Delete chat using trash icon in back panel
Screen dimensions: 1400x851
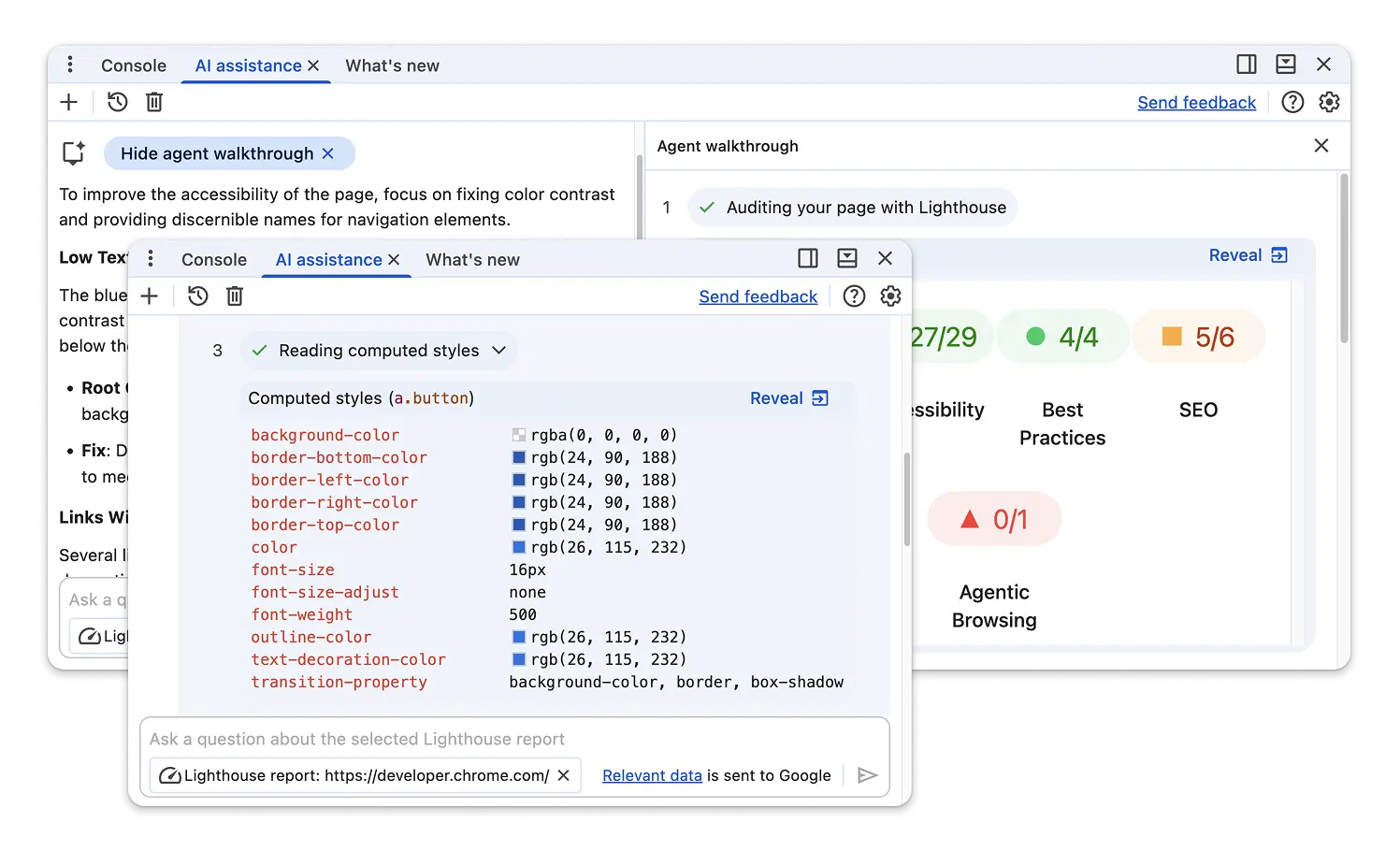point(154,102)
